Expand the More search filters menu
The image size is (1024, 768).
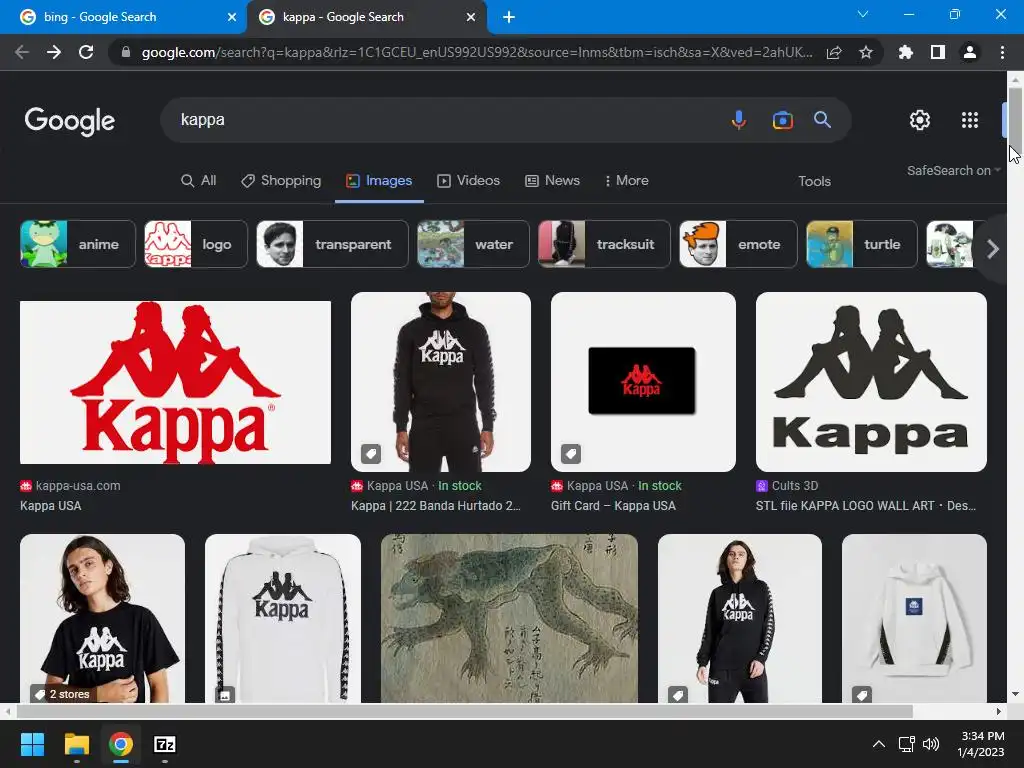[626, 181]
